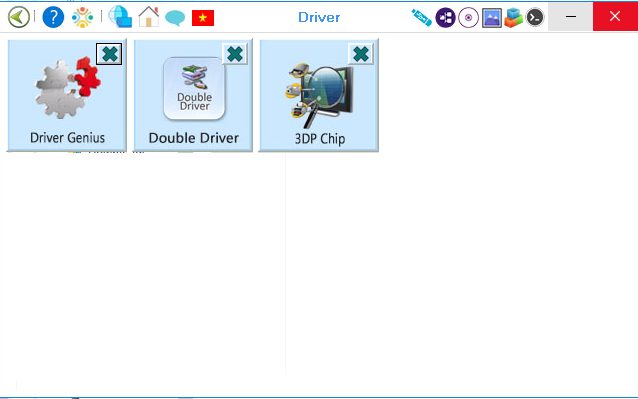The height and width of the screenshot is (399, 638).
Task: Remove Double Driver with its X button
Action: pos(235,54)
